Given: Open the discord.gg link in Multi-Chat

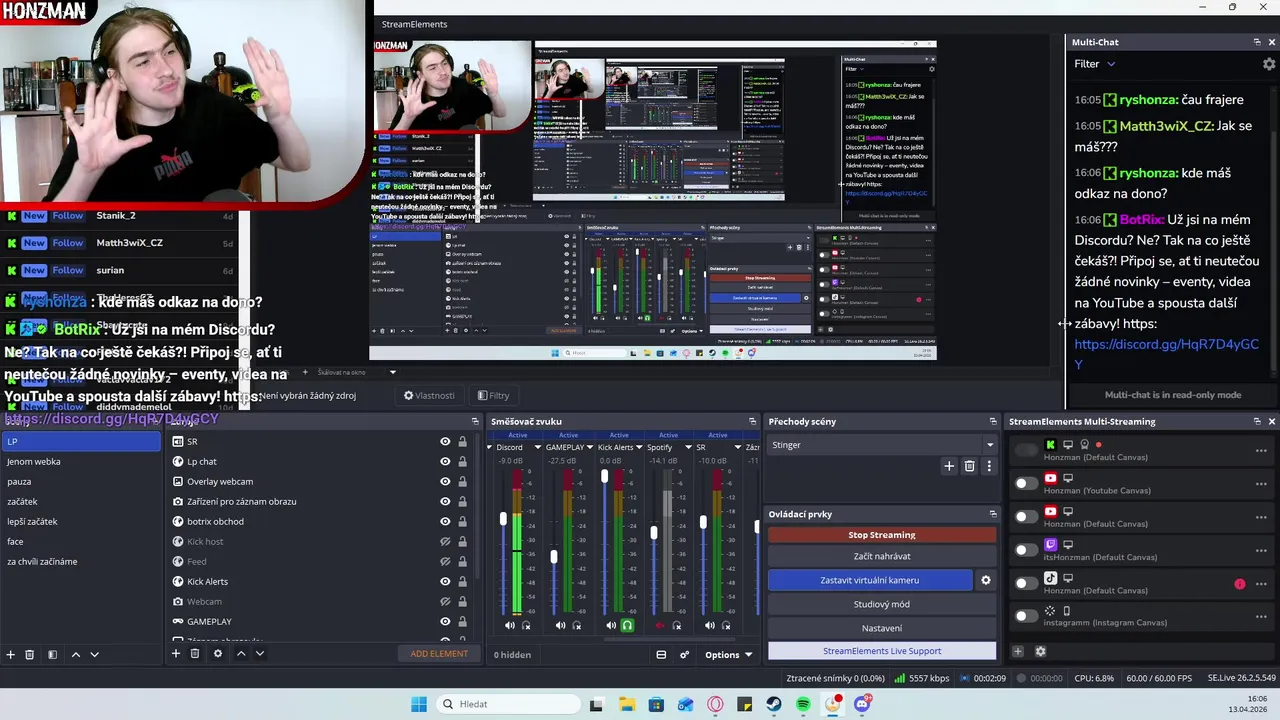Looking at the screenshot, I should pyautogui.click(x=1166, y=354).
